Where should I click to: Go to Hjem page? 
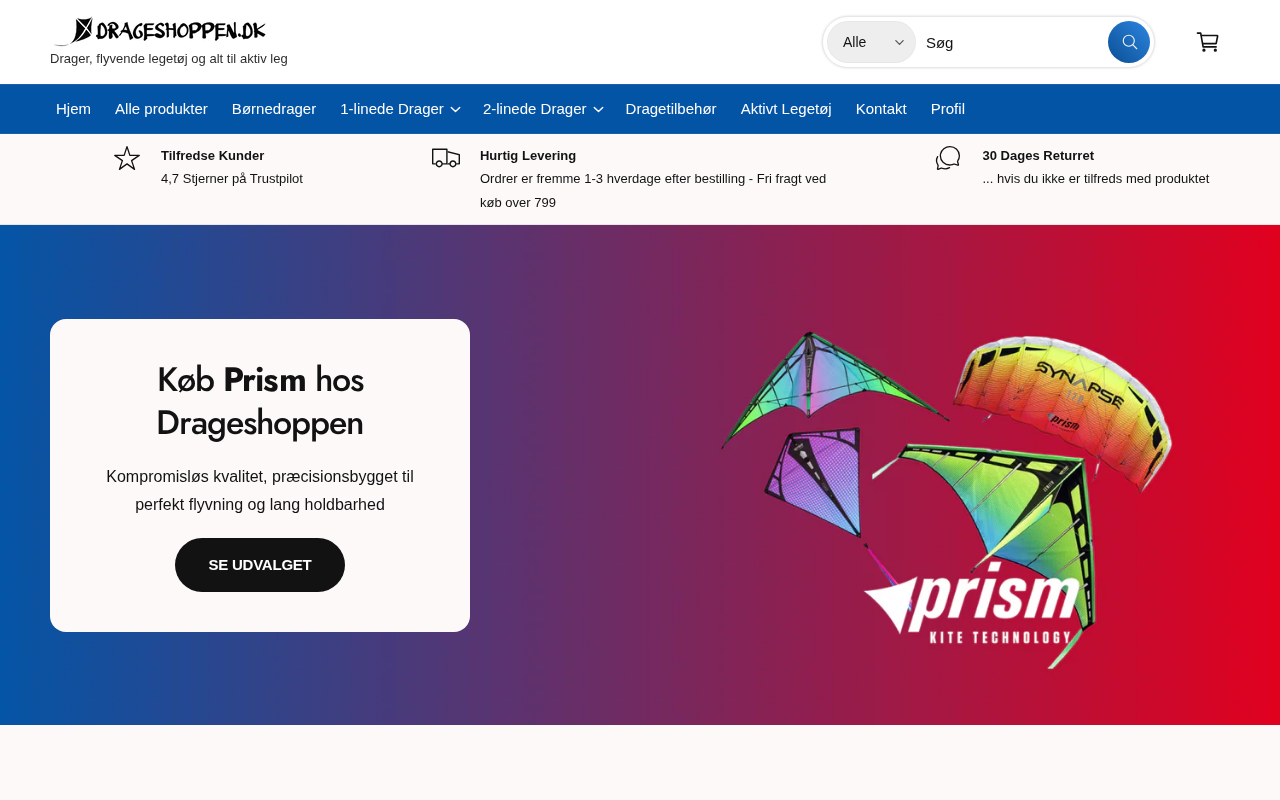(x=73, y=109)
